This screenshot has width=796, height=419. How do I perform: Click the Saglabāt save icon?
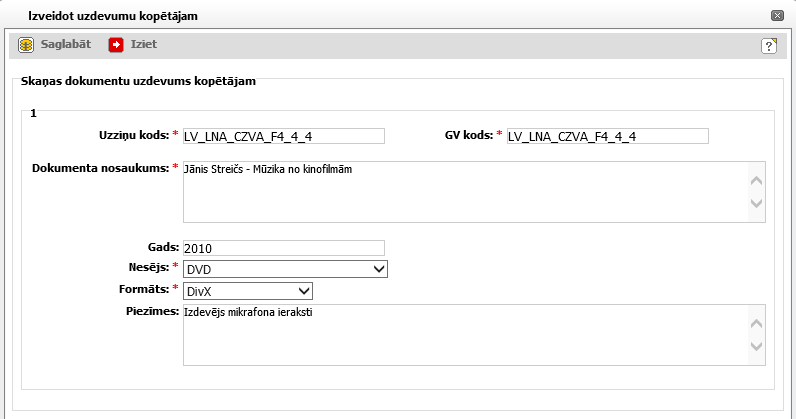coord(27,45)
